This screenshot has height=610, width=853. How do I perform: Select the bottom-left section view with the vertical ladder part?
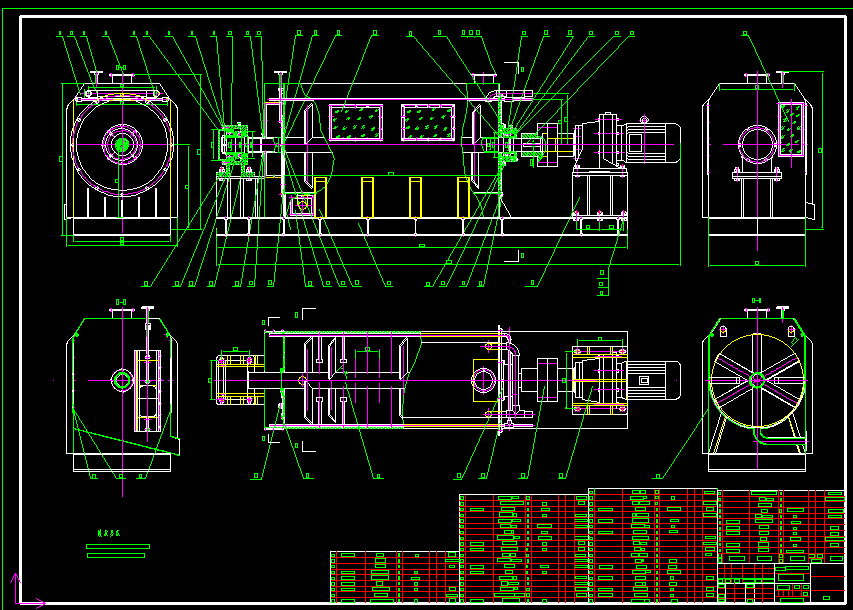pos(122,389)
